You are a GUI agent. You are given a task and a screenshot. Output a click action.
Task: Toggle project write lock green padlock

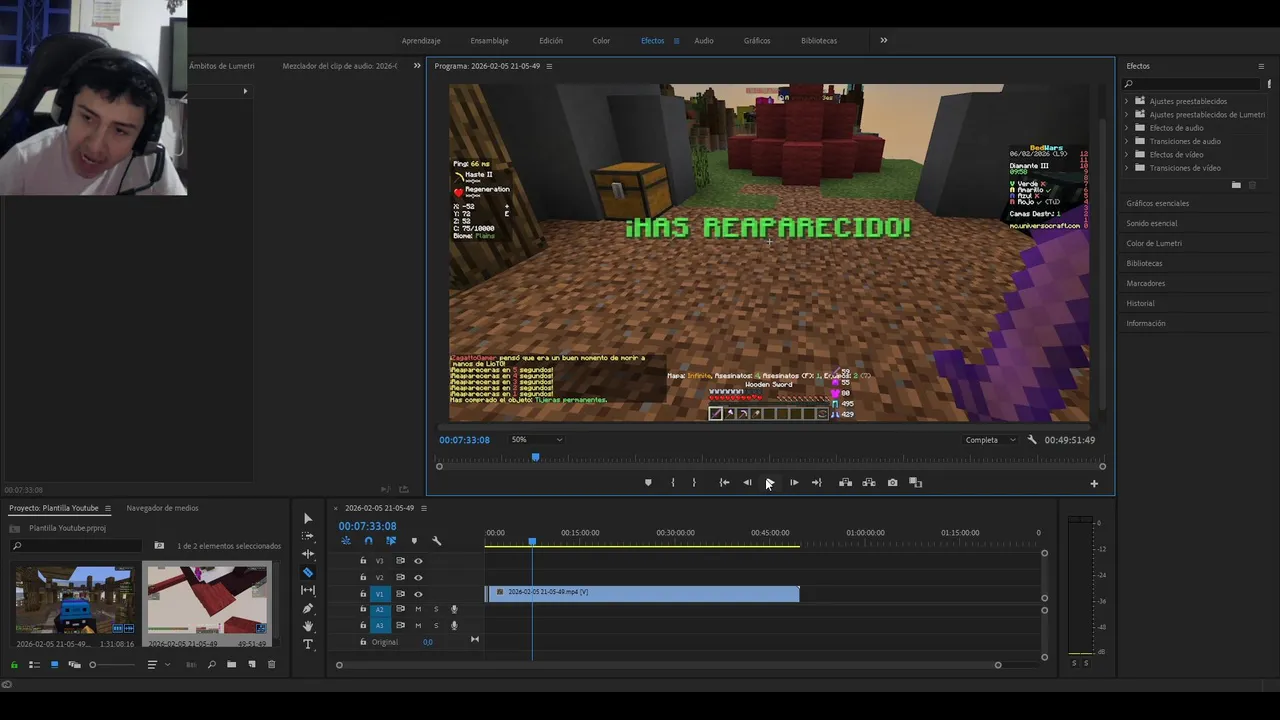14,665
